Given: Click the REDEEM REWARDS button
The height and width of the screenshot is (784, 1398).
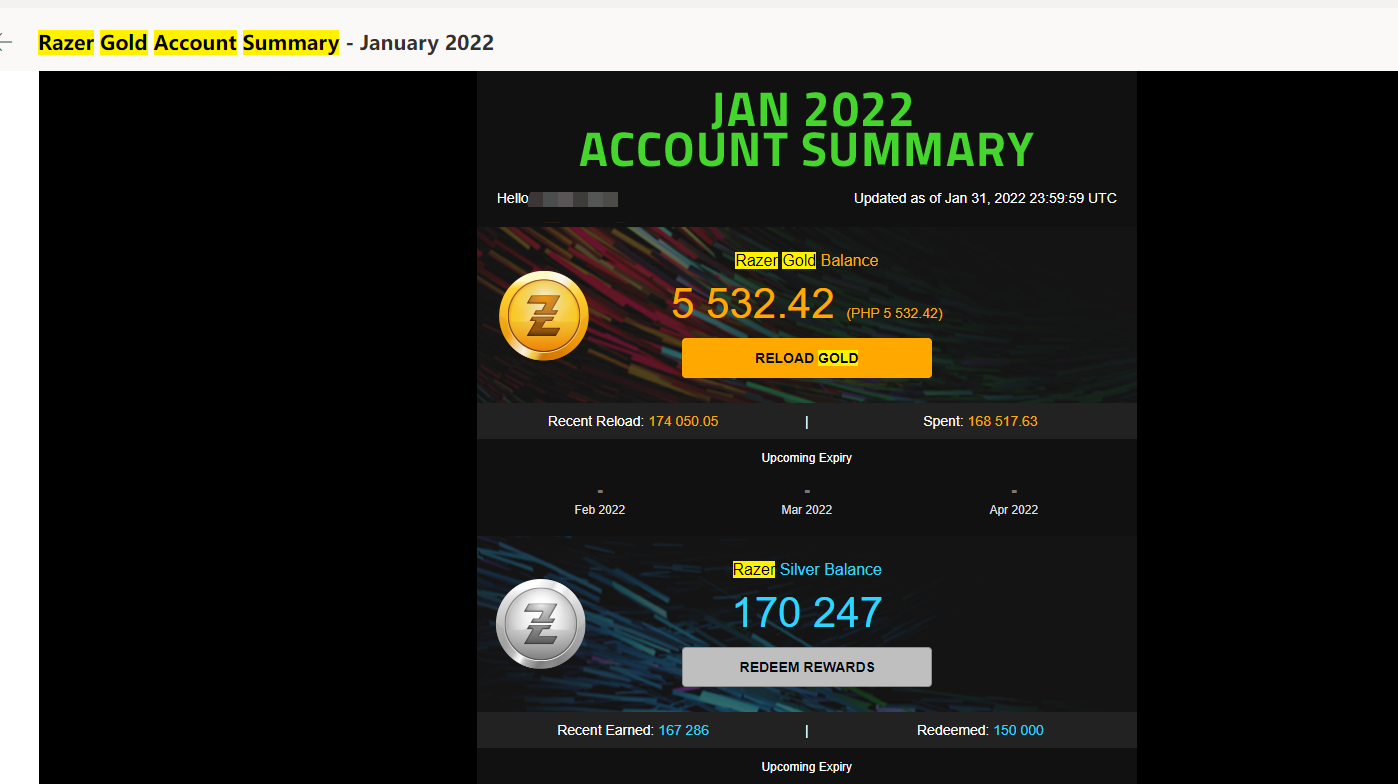Looking at the screenshot, I should [807, 667].
